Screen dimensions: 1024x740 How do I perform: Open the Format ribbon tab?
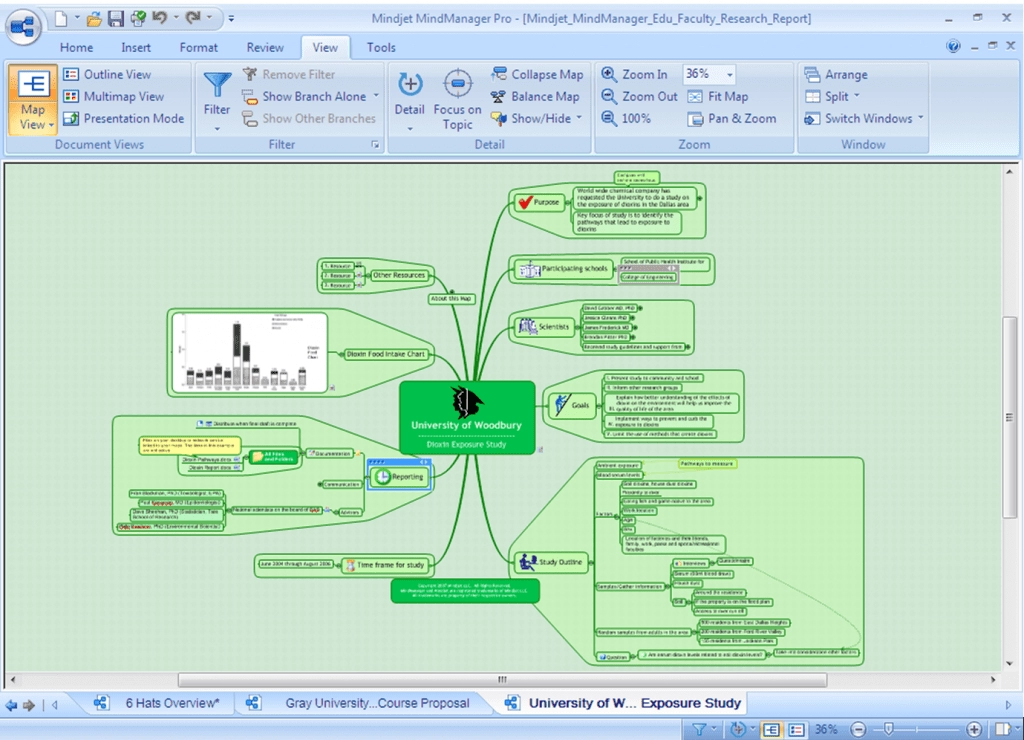coord(199,48)
